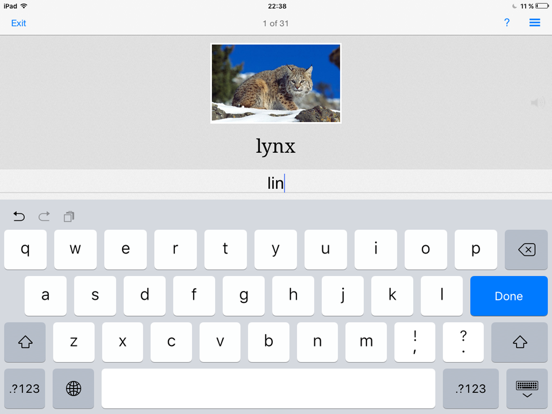Viewport: 552px width, 414px height.
Task: Tap the c key
Action: 171,342
